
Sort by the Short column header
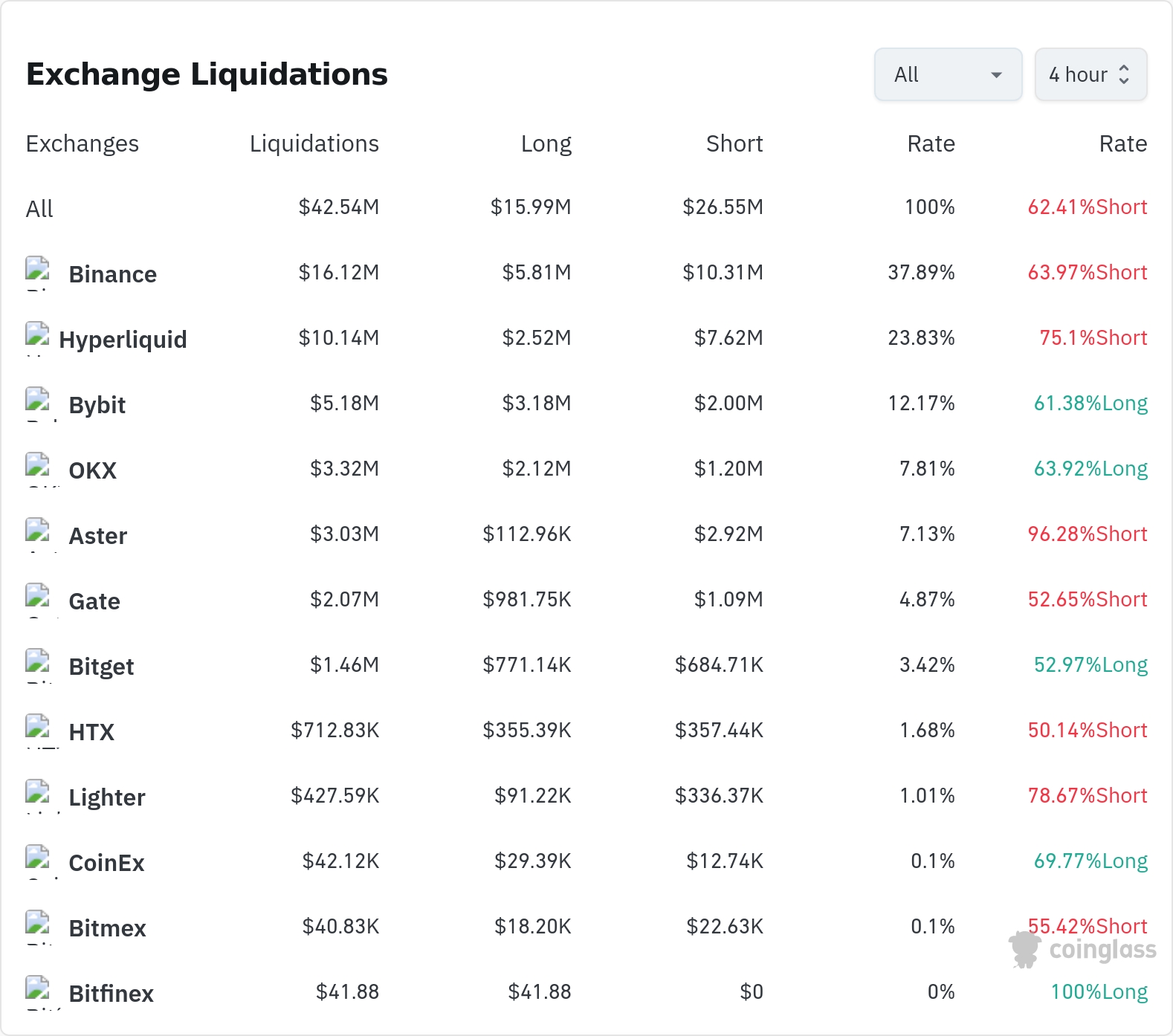click(734, 143)
